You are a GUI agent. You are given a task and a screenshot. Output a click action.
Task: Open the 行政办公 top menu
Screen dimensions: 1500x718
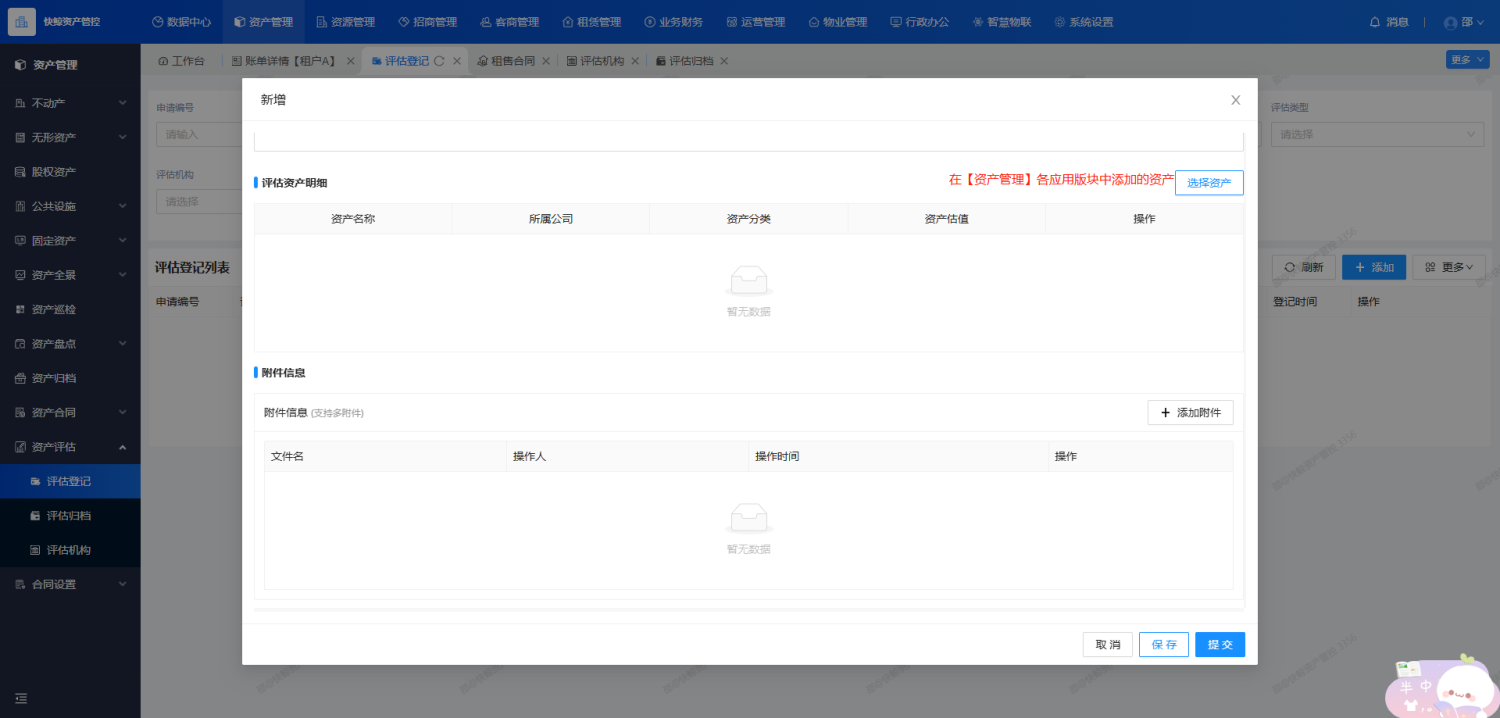[x=919, y=22]
